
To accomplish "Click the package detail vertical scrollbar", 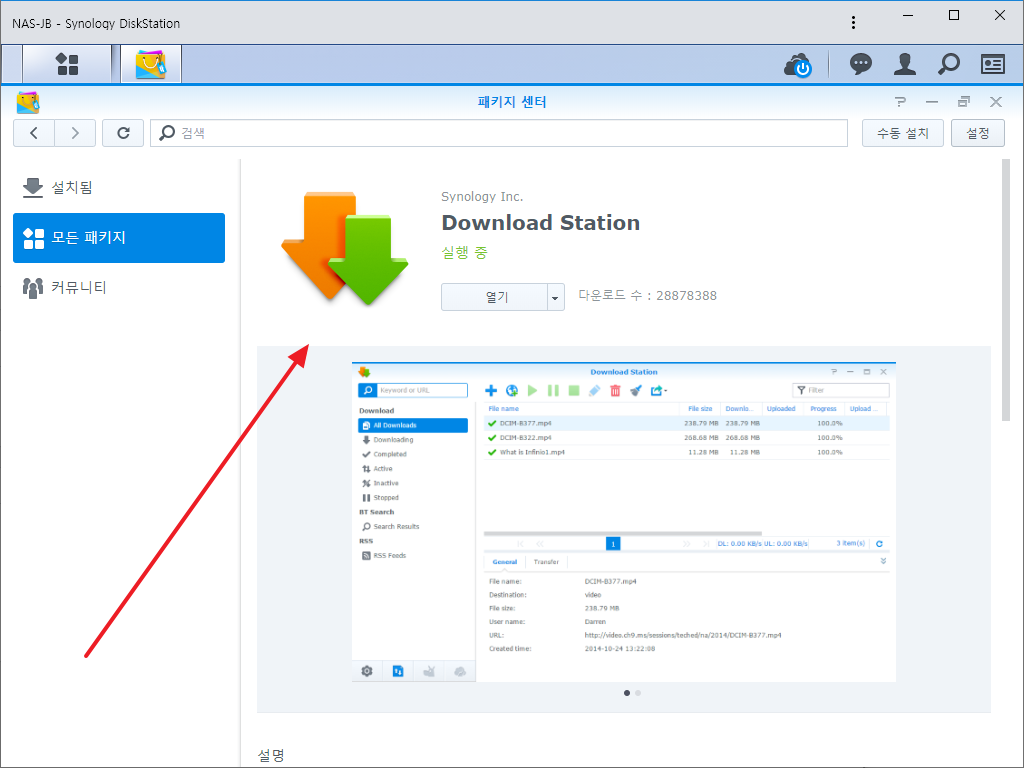I will coord(1006,290).
